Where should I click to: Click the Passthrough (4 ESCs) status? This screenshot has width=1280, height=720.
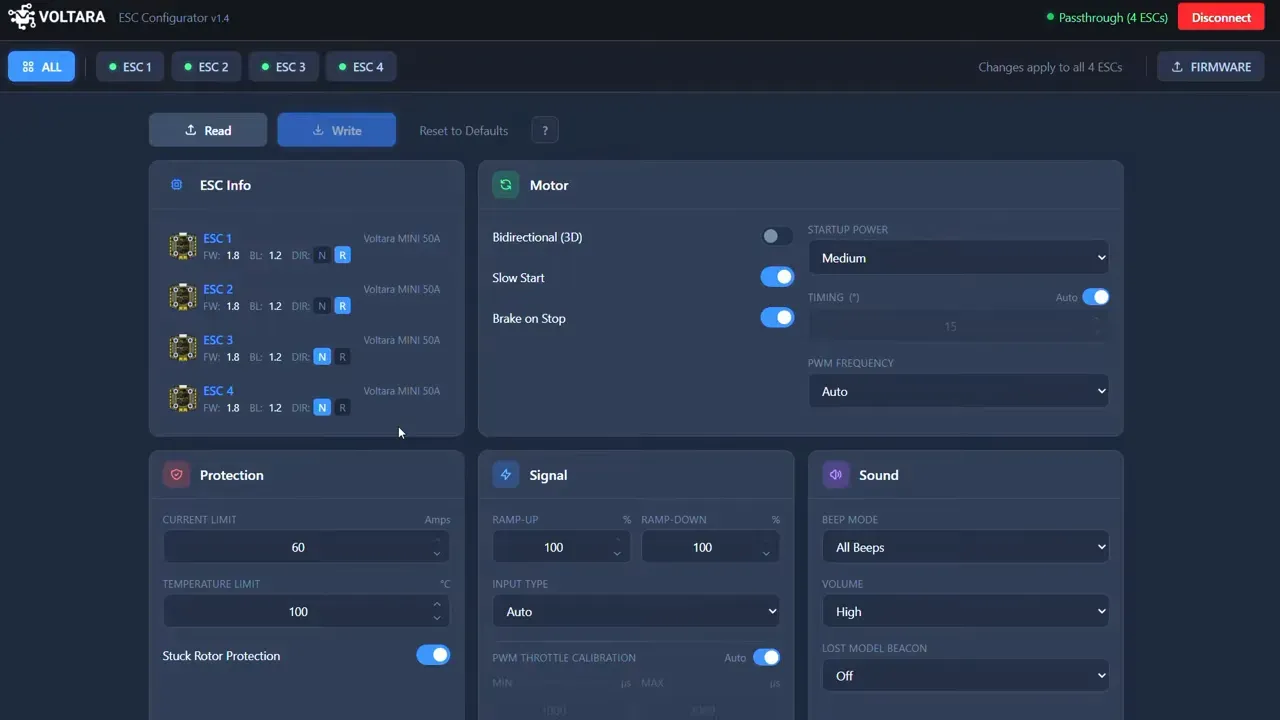[1107, 17]
